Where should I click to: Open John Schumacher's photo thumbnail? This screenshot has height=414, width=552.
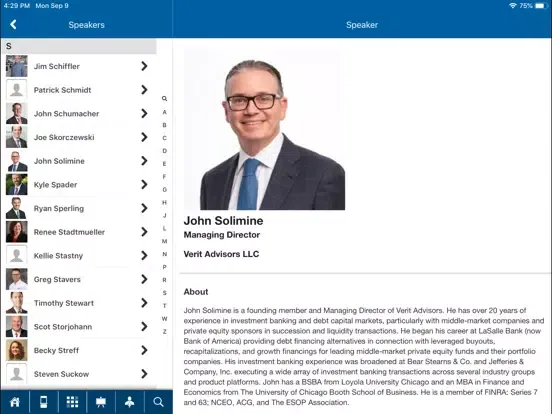(x=17, y=113)
